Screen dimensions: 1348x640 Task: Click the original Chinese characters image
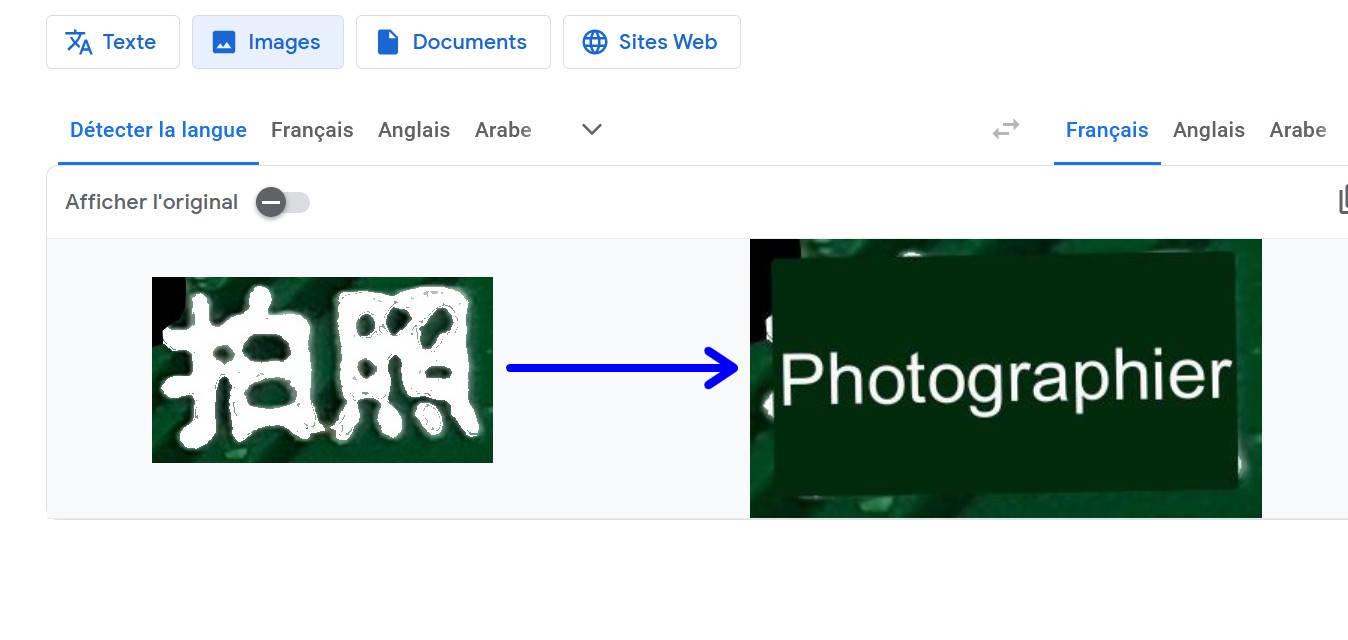322,370
